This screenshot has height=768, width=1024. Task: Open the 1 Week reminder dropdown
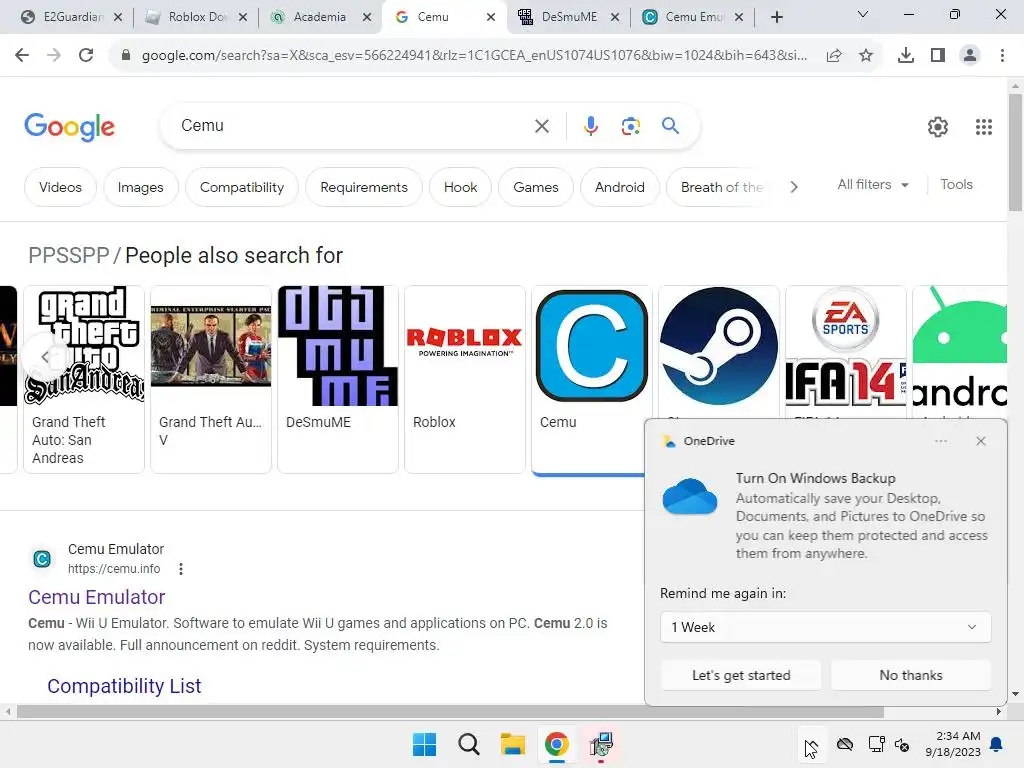click(825, 627)
